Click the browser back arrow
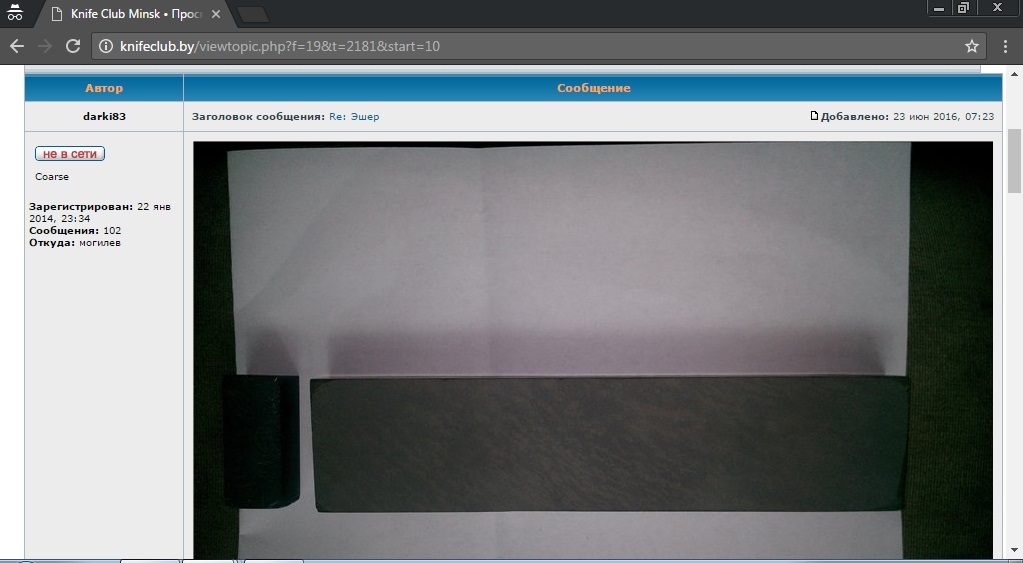The height and width of the screenshot is (563, 1023). tap(16, 46)
